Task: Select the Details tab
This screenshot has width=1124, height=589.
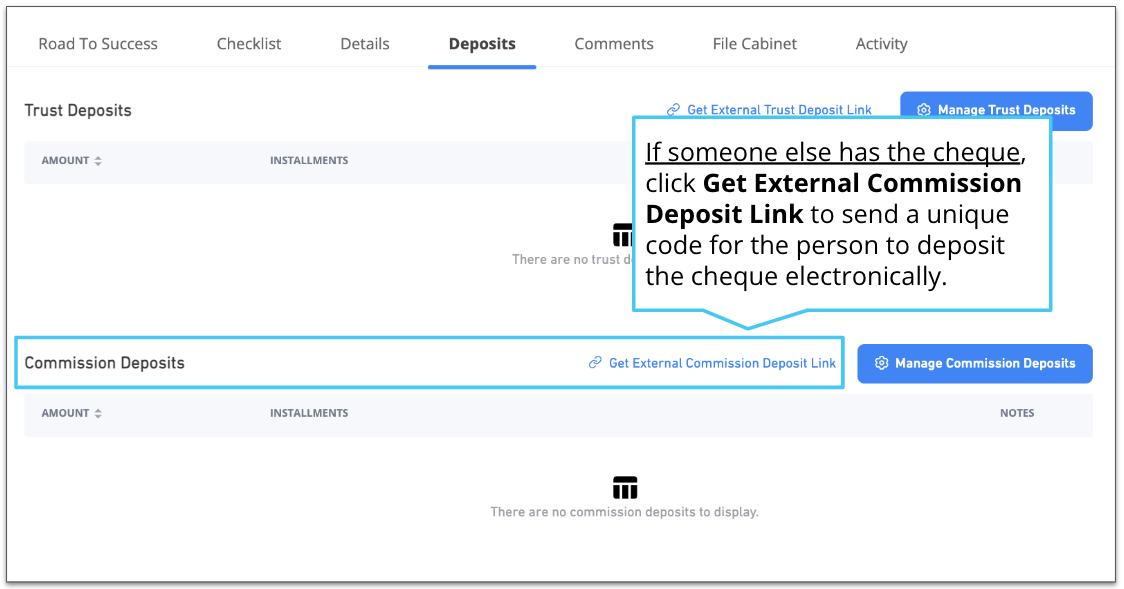Action: [364, 43]
